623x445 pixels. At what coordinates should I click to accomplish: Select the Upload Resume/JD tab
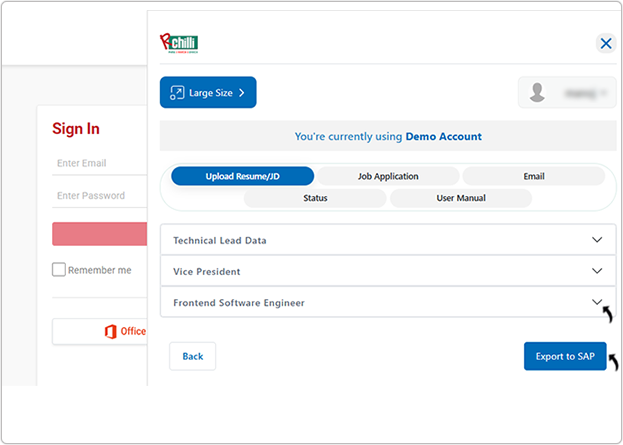point(242,176)
